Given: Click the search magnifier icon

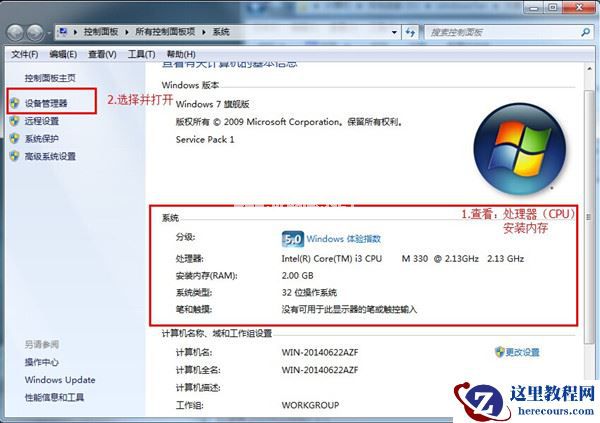Looking at the screenshot, I should click(585, 32).
